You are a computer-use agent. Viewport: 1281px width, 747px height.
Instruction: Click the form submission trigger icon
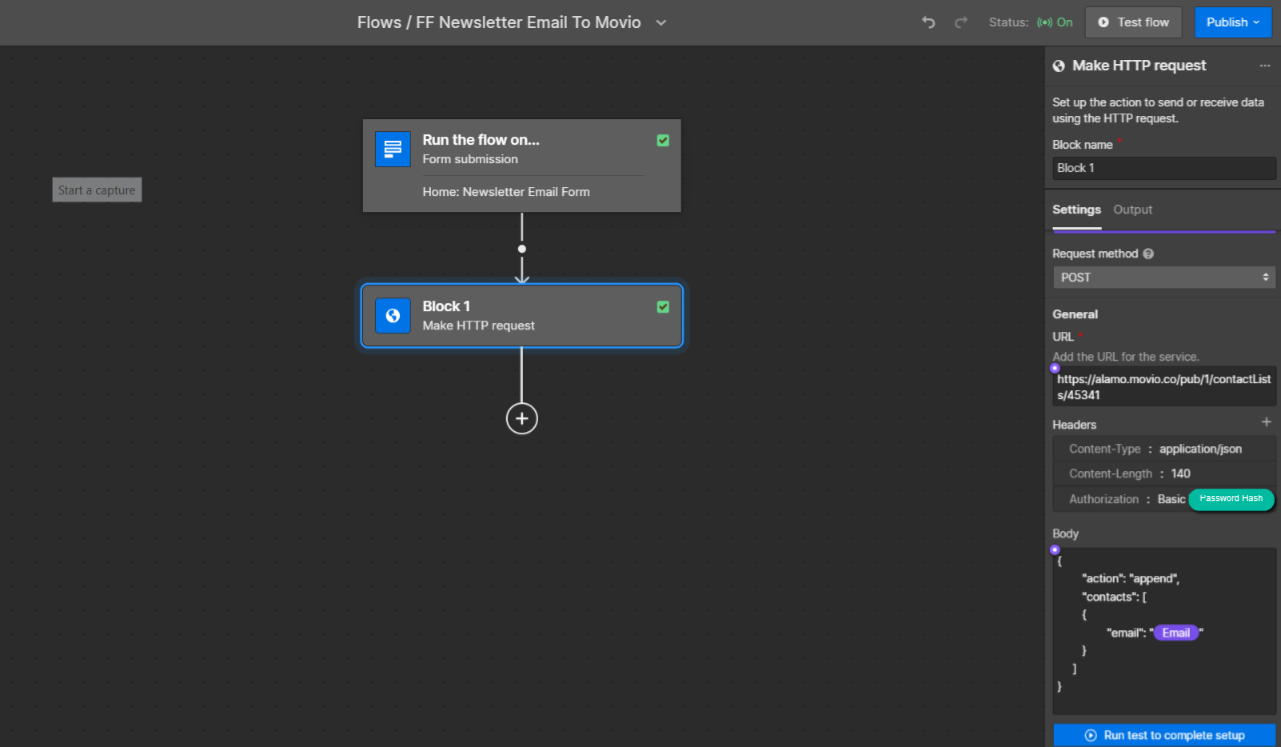click(x=392, y=149)
